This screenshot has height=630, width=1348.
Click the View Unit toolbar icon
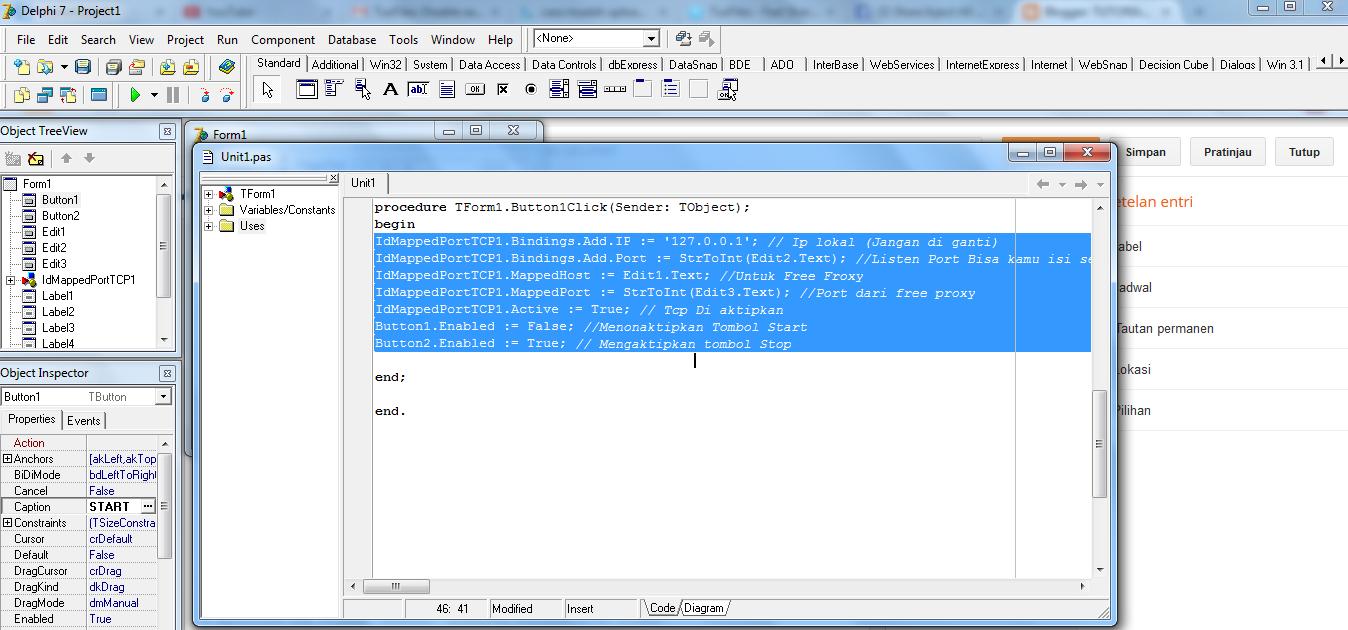[x=22, y=95]
